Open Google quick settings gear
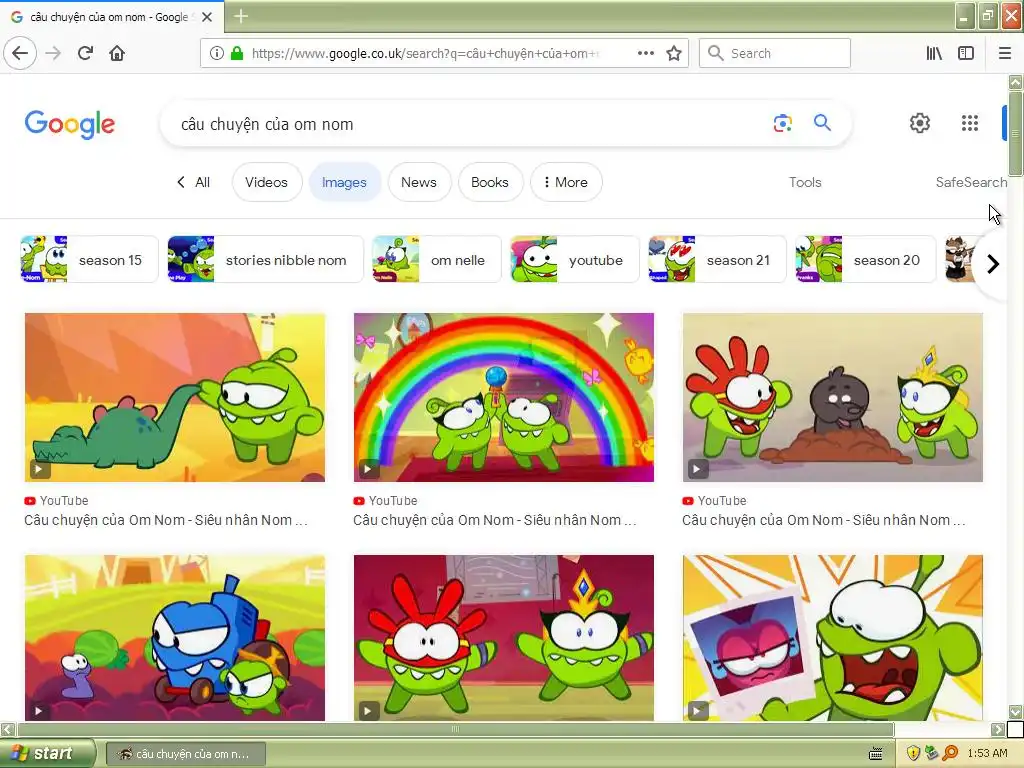The height and width of the screenshot is (768, 1024). (x=920, y=123)
